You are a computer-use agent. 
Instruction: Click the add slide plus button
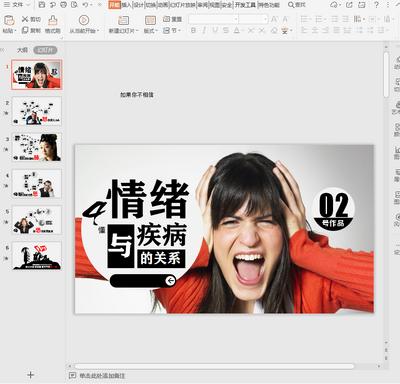click(x=30, y=375)
